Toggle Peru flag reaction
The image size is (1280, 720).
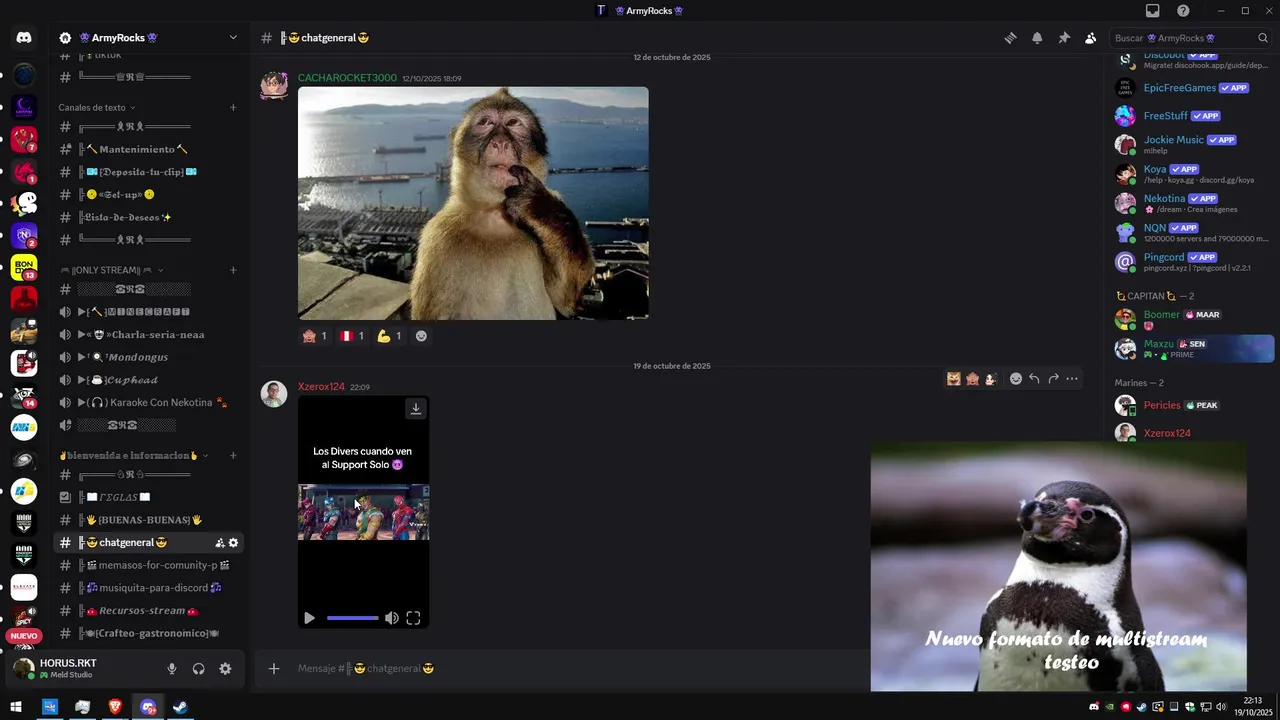point(351,336)
